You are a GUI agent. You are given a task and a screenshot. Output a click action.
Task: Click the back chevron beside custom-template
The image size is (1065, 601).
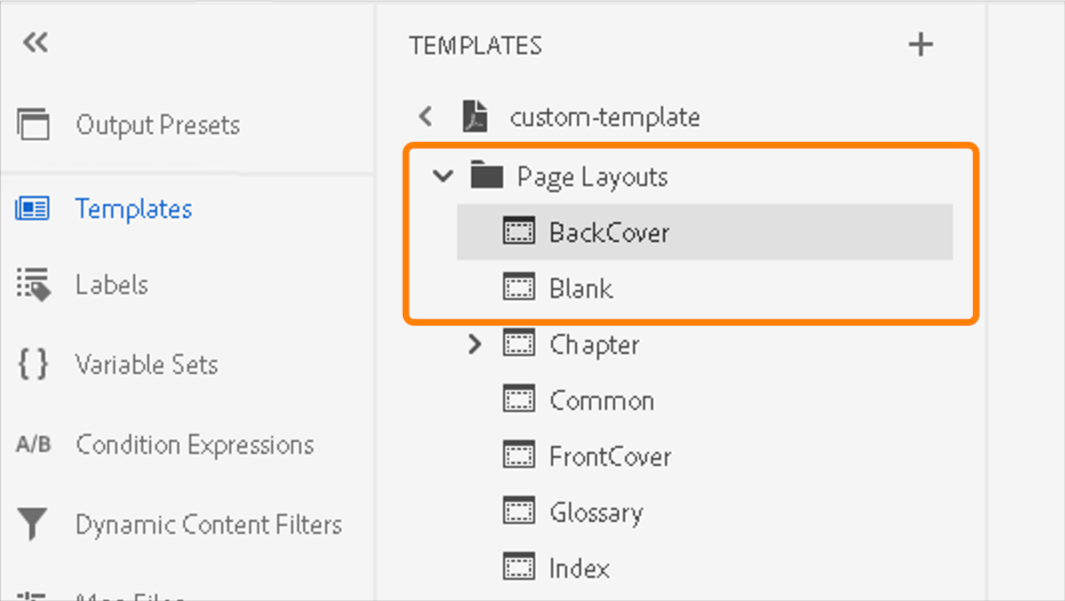click(x=424, y=116)
